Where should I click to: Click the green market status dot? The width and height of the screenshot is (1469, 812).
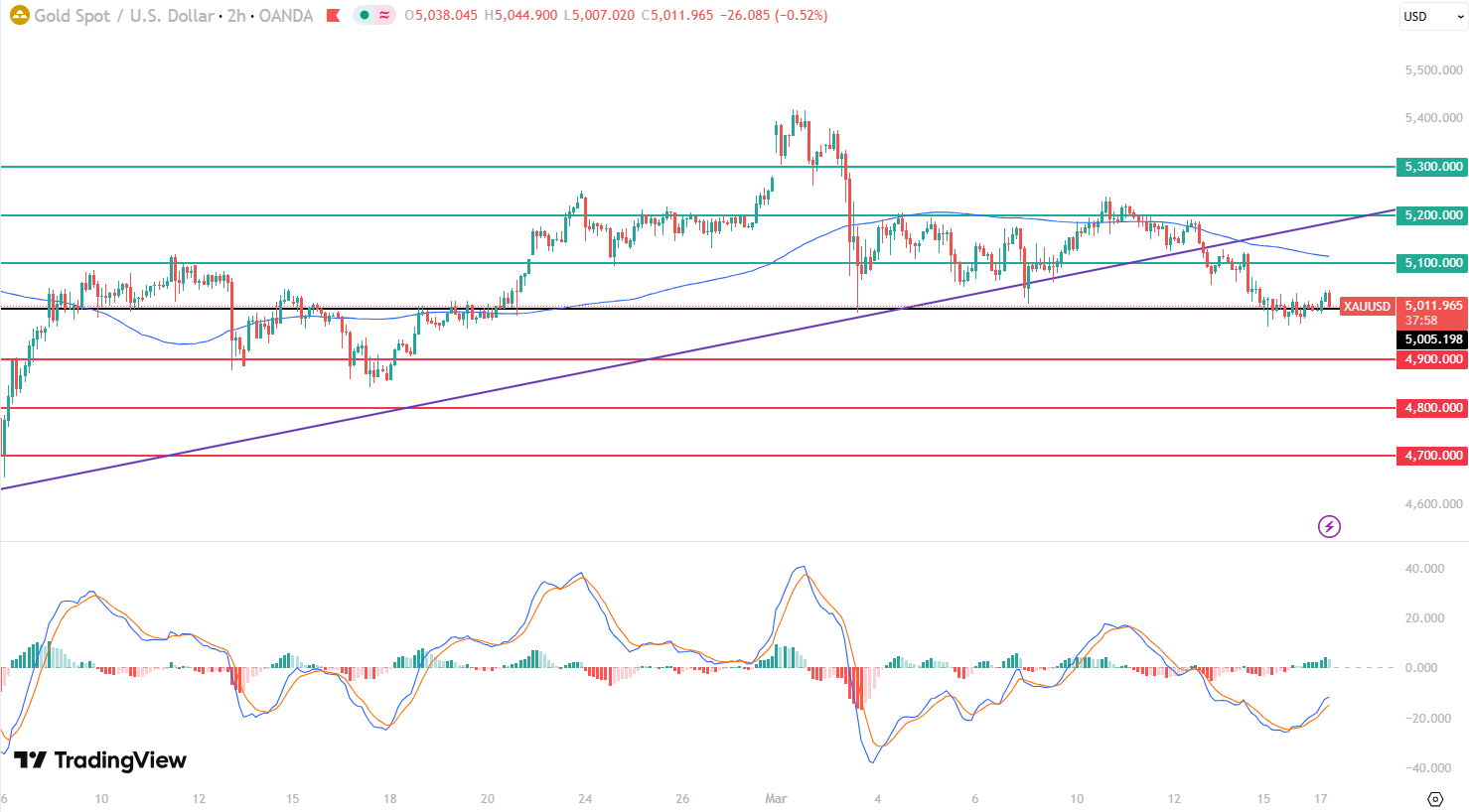pos(365,16)
